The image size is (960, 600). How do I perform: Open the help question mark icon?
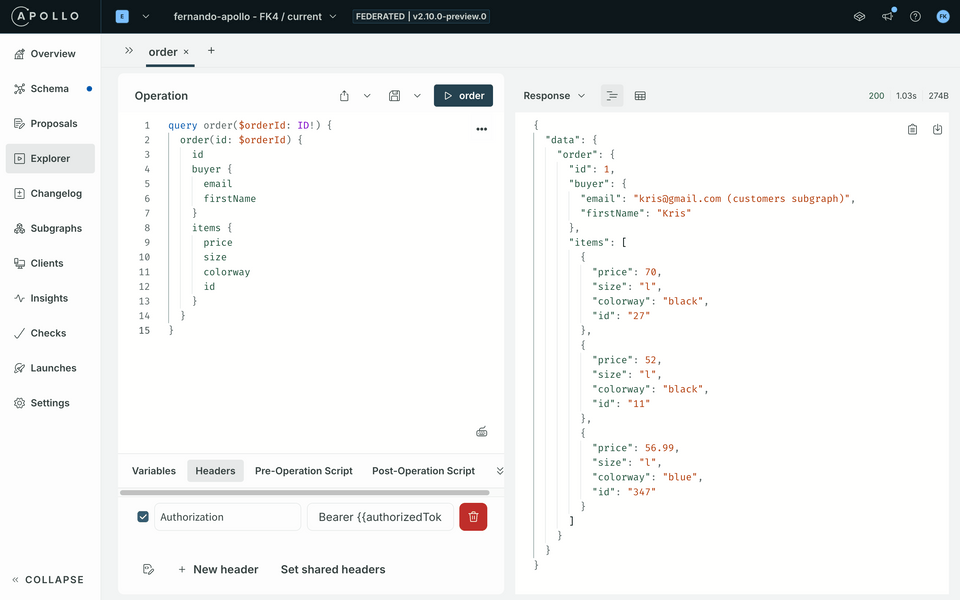[915, 17]
